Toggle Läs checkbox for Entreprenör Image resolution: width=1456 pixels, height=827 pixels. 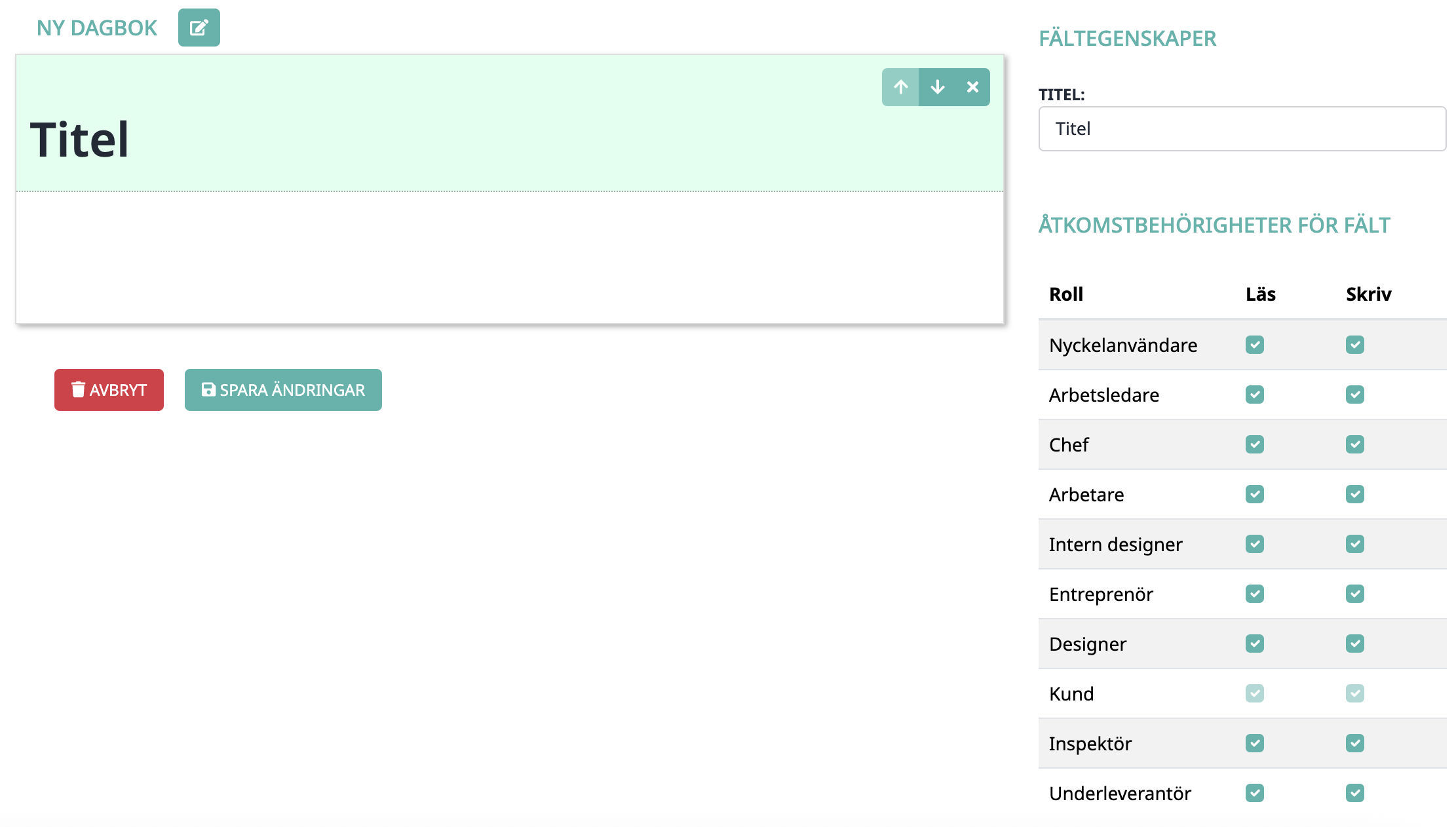click(x=1254, y=594)
